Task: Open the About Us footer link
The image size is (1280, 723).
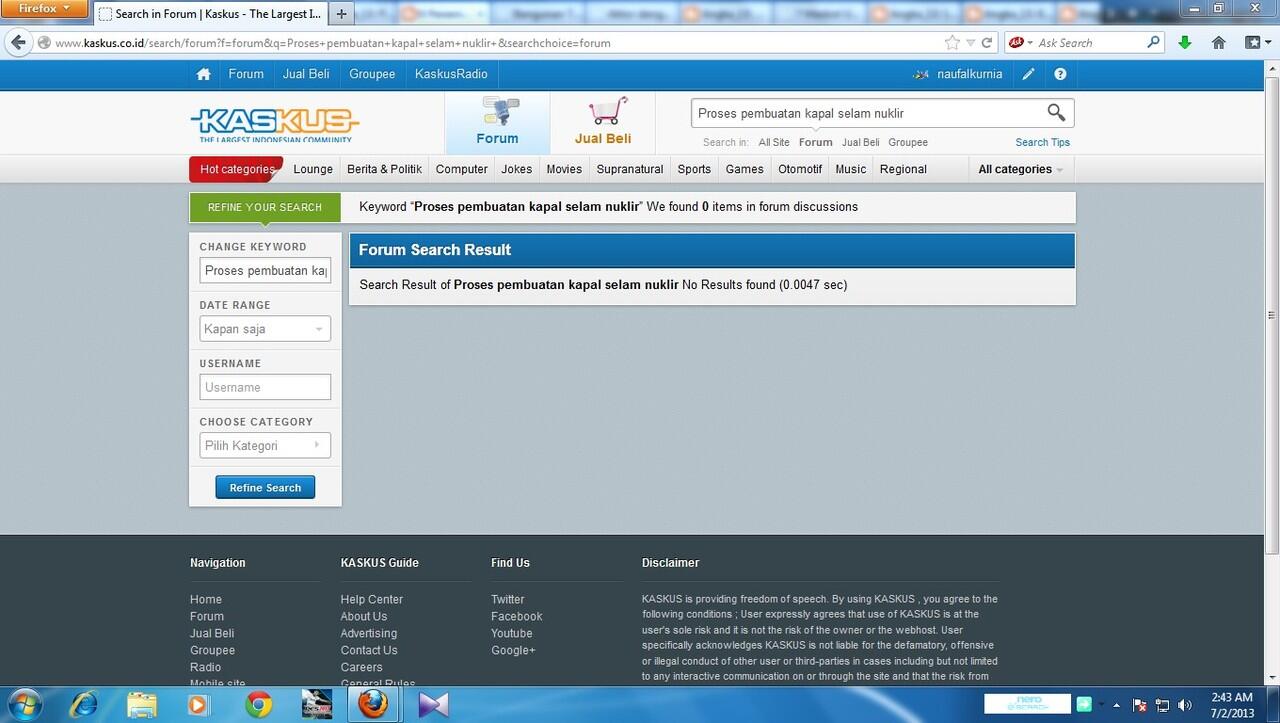Action: coord(363,616)
